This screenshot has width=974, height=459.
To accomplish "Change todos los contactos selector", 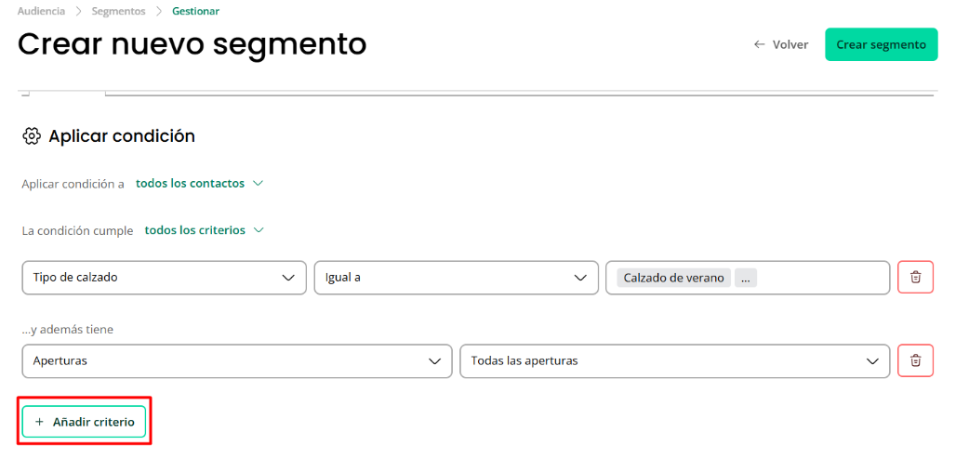I will [x=199, y=183].
